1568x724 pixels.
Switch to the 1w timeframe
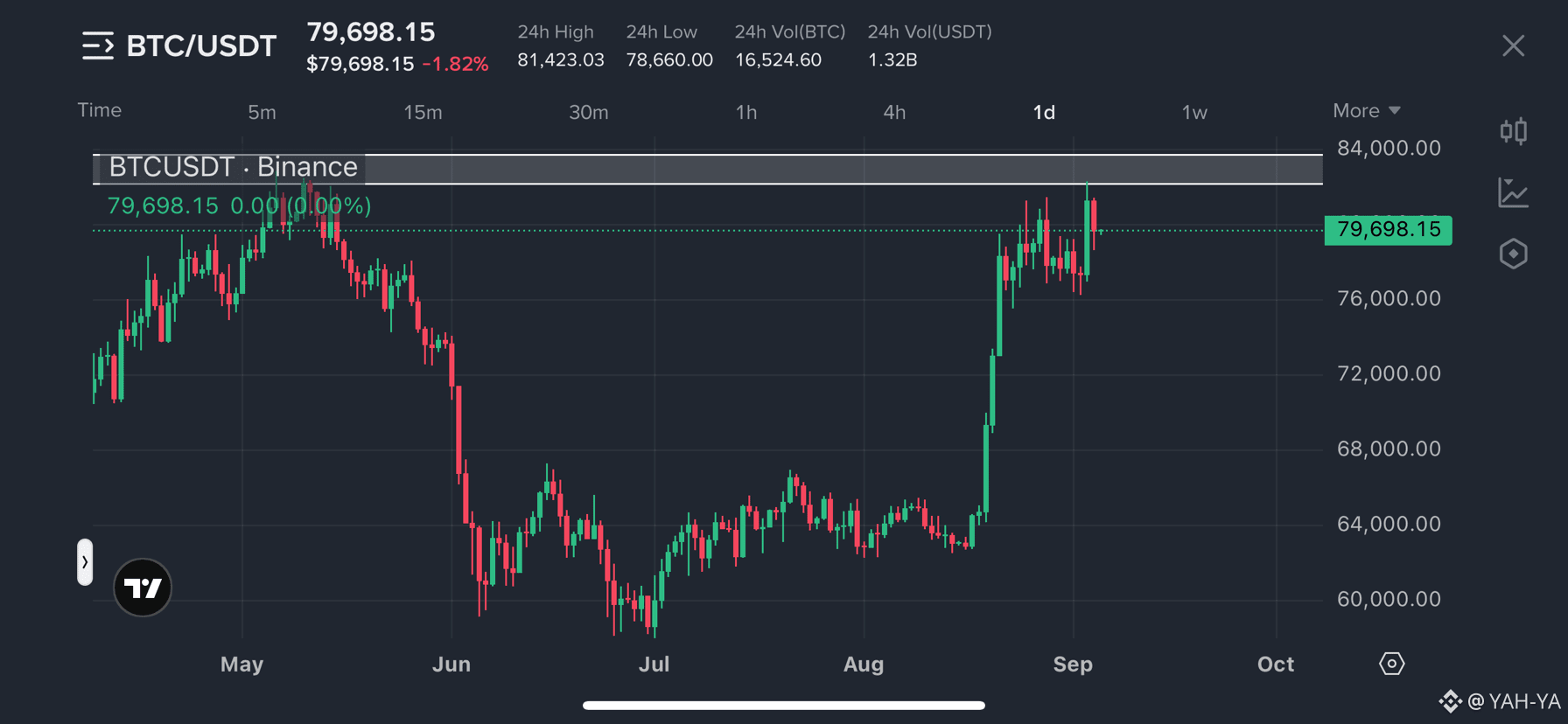click(x=1194, y=112)
